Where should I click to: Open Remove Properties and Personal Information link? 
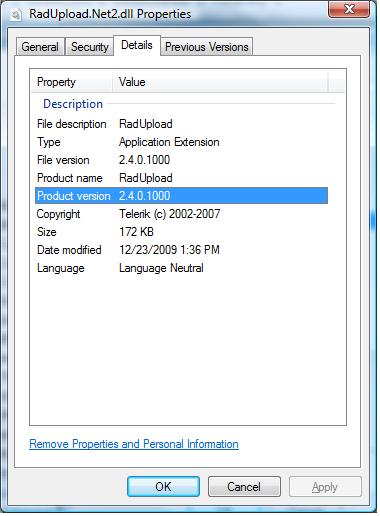pyautogui.click(x=134, y=444)
